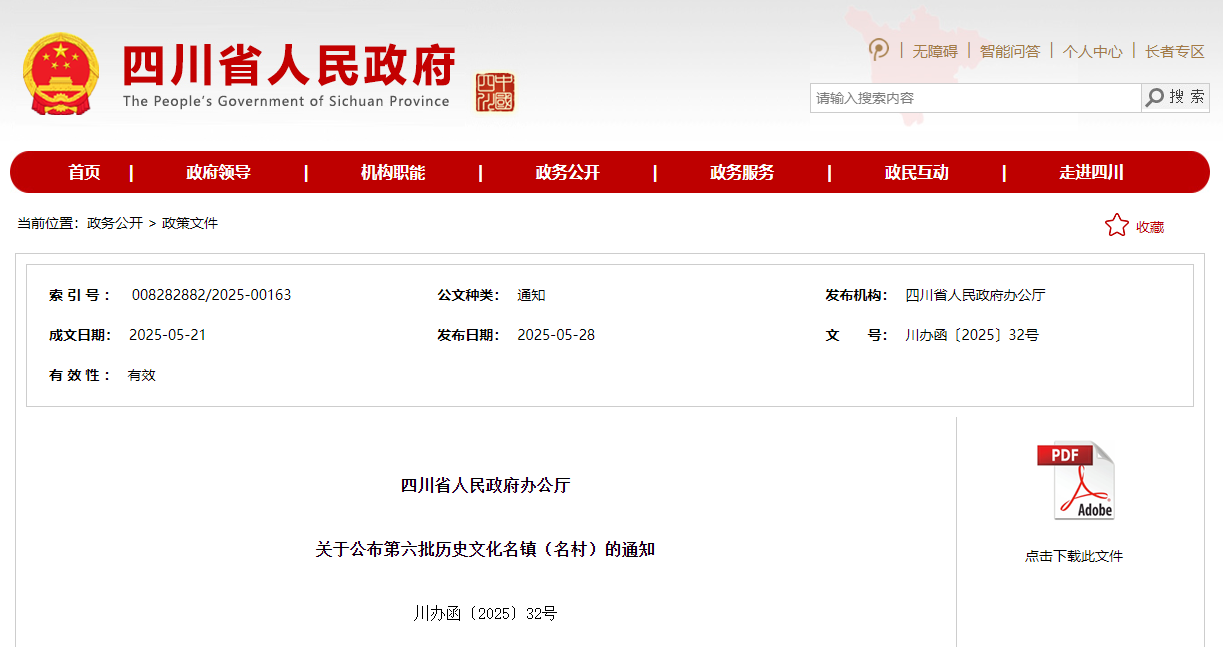This screenshot has height=647, width=1223.
Task: Click the 成文日期 value 2025-05-21
Action: [167, 335]
